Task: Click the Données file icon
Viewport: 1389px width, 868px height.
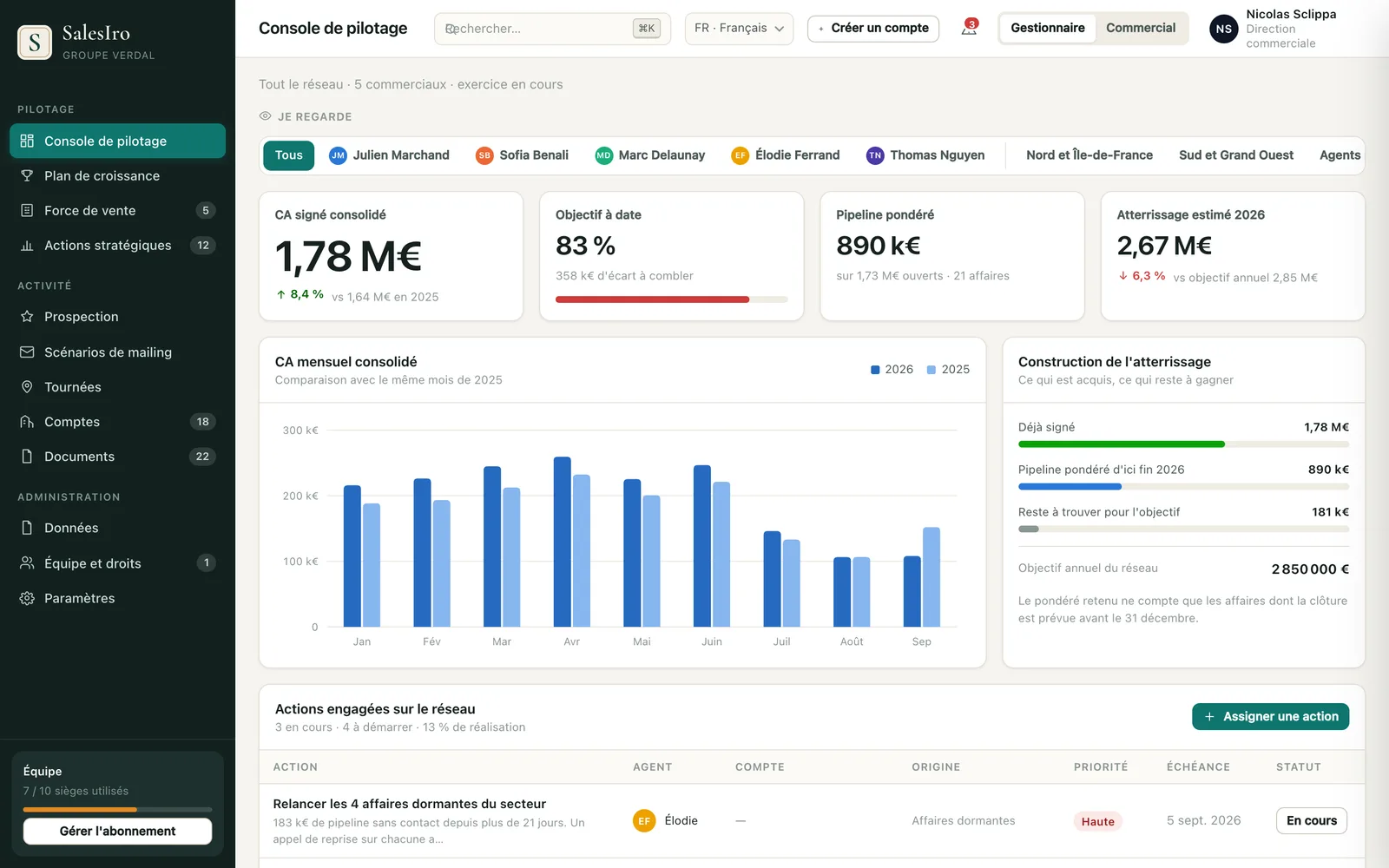Action: (x=27, y=528)
